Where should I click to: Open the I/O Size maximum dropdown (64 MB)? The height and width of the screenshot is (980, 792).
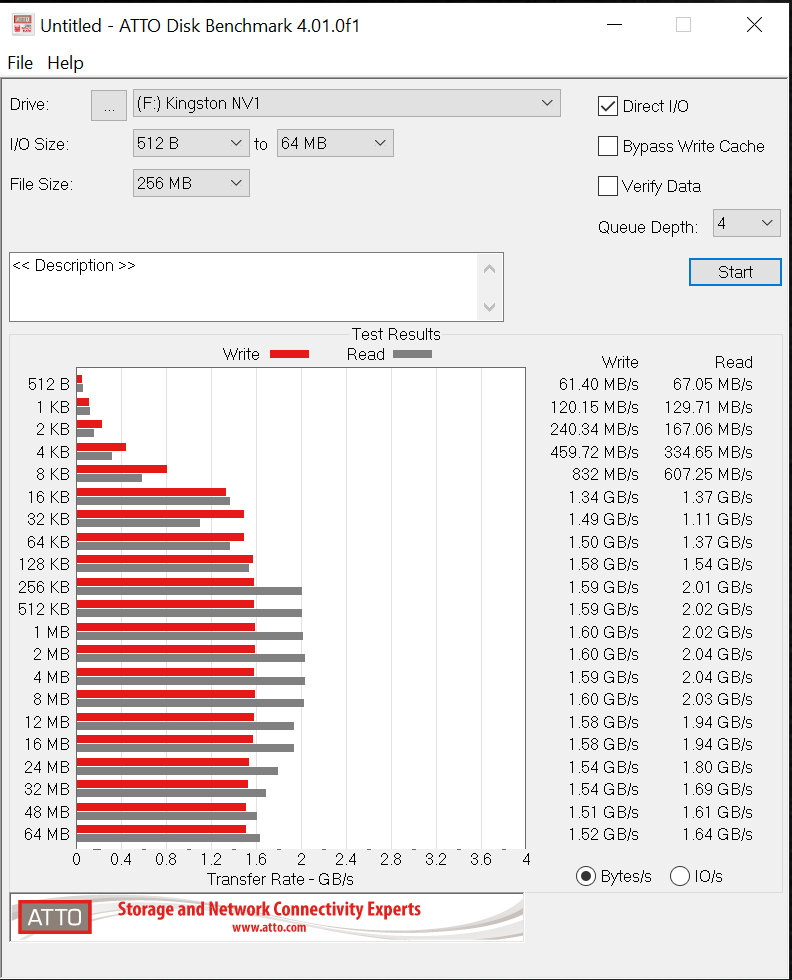(334, 143)
